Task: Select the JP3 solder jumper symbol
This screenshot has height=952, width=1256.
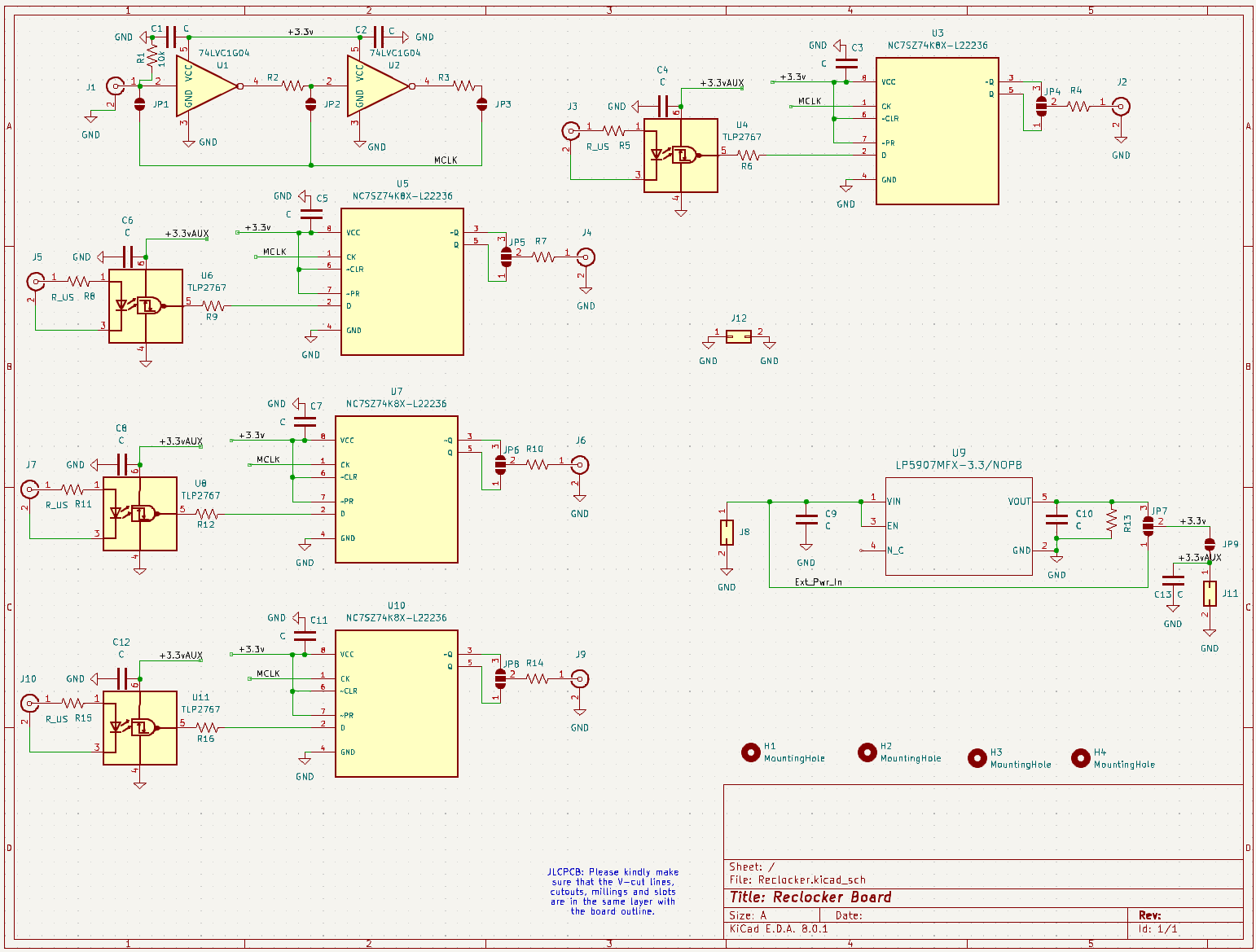Action: 481,104
